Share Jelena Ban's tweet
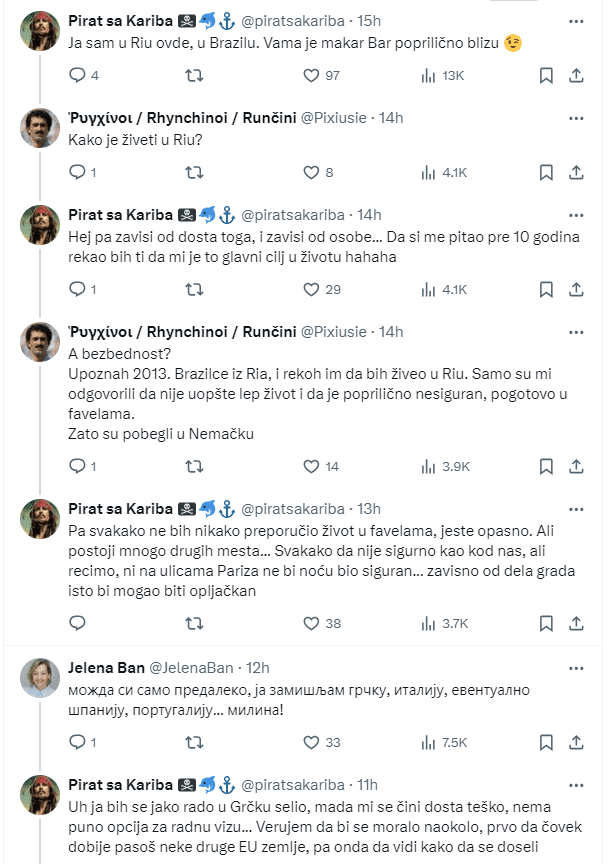The width and height of the screenshot is (610, 864). click(x=576, y=742)
